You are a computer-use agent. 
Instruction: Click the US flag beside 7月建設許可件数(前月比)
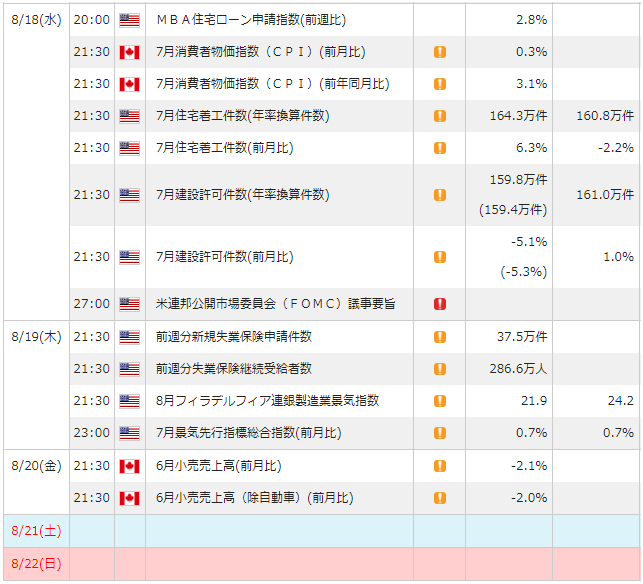pos(129,257)
